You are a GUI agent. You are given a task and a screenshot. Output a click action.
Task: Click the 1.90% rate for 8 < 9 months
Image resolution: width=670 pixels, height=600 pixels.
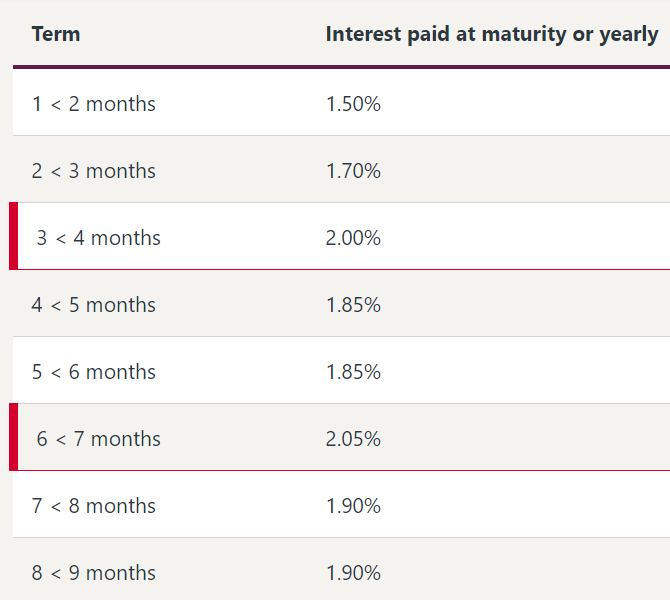point(353,573)
